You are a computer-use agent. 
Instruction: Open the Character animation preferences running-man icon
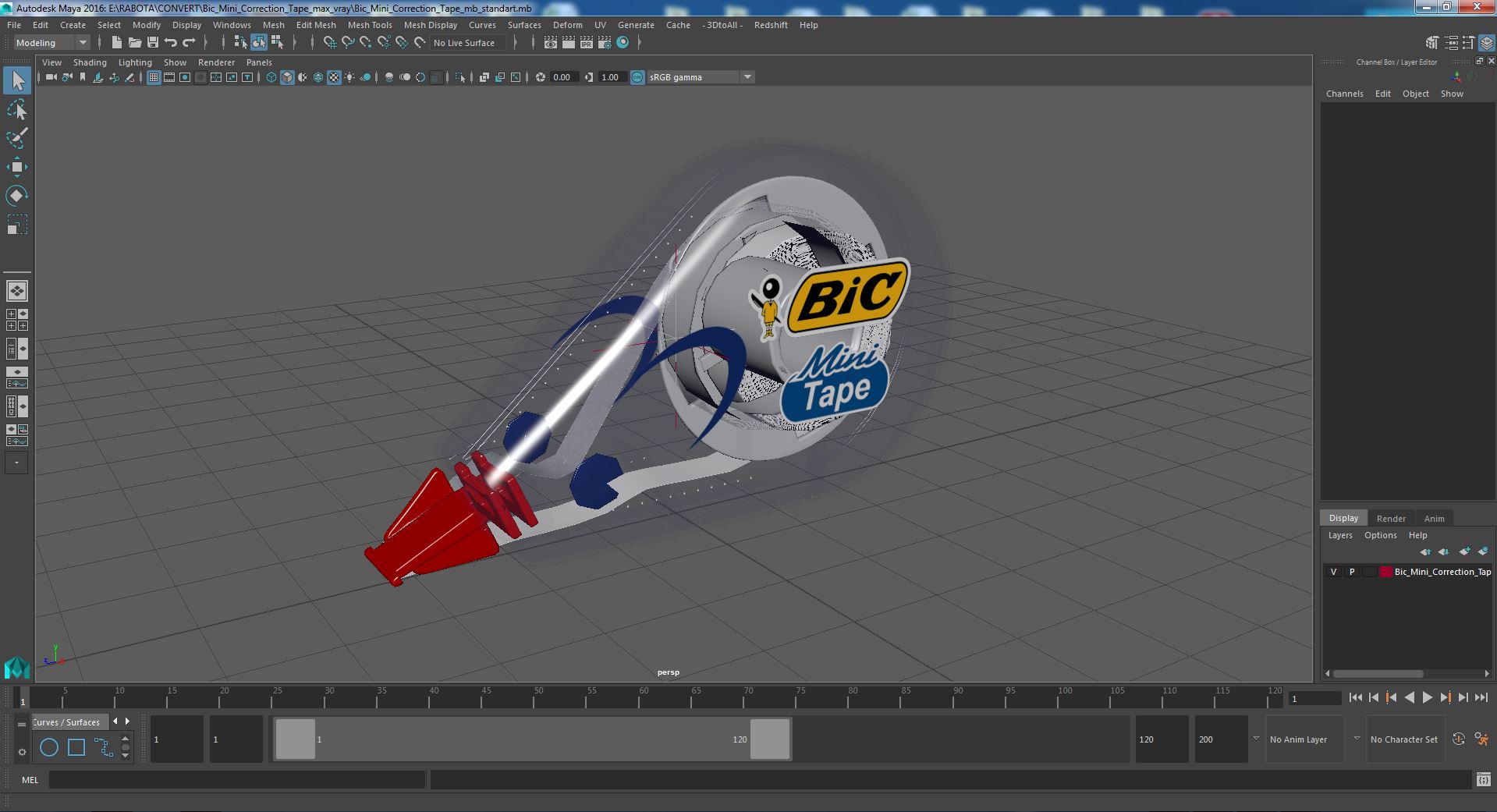[1481, 739]
